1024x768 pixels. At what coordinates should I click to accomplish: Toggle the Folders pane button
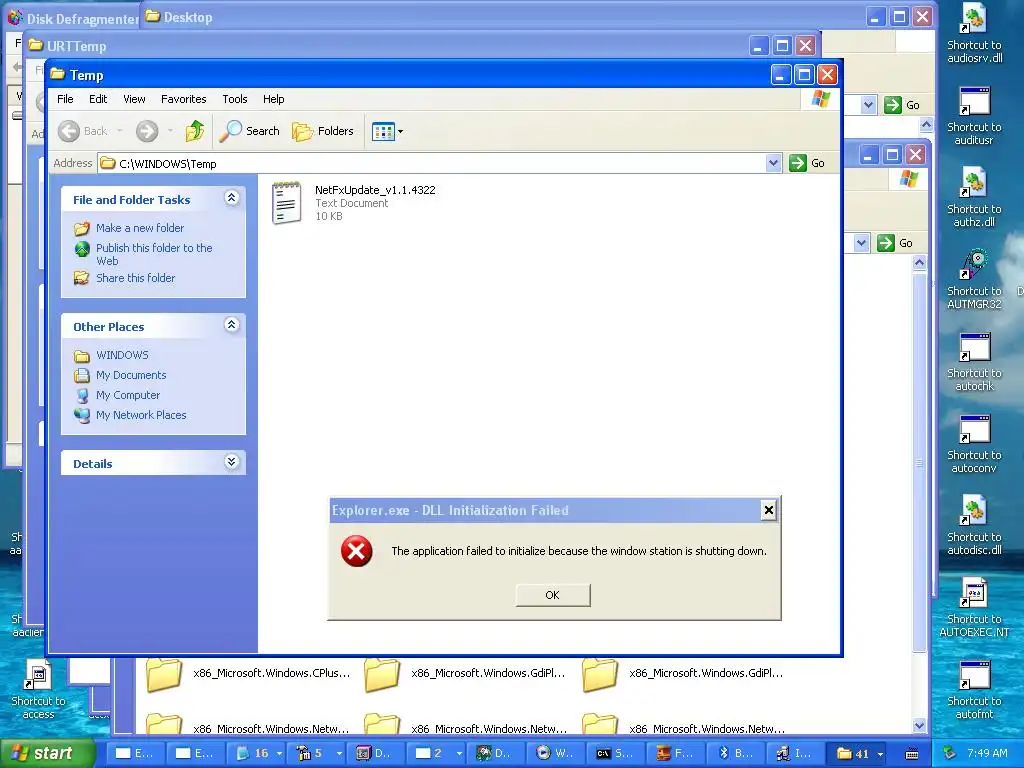point(323,131)
